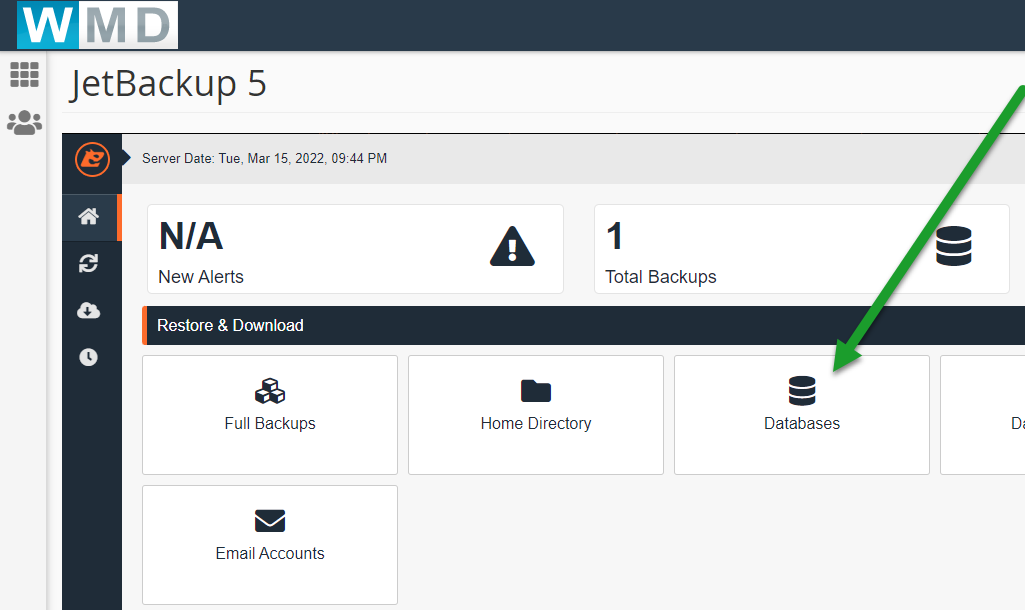
Task: Click the N/A alerts value
Action: (x=191, y=236)
